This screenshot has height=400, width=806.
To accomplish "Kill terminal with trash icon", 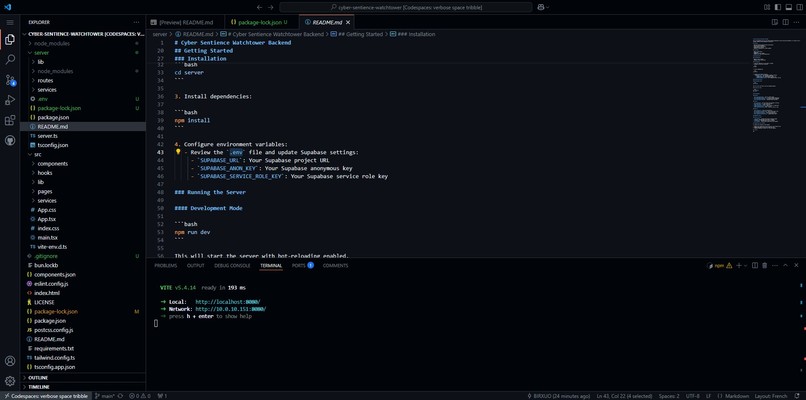I will click(x=764, y=265).
